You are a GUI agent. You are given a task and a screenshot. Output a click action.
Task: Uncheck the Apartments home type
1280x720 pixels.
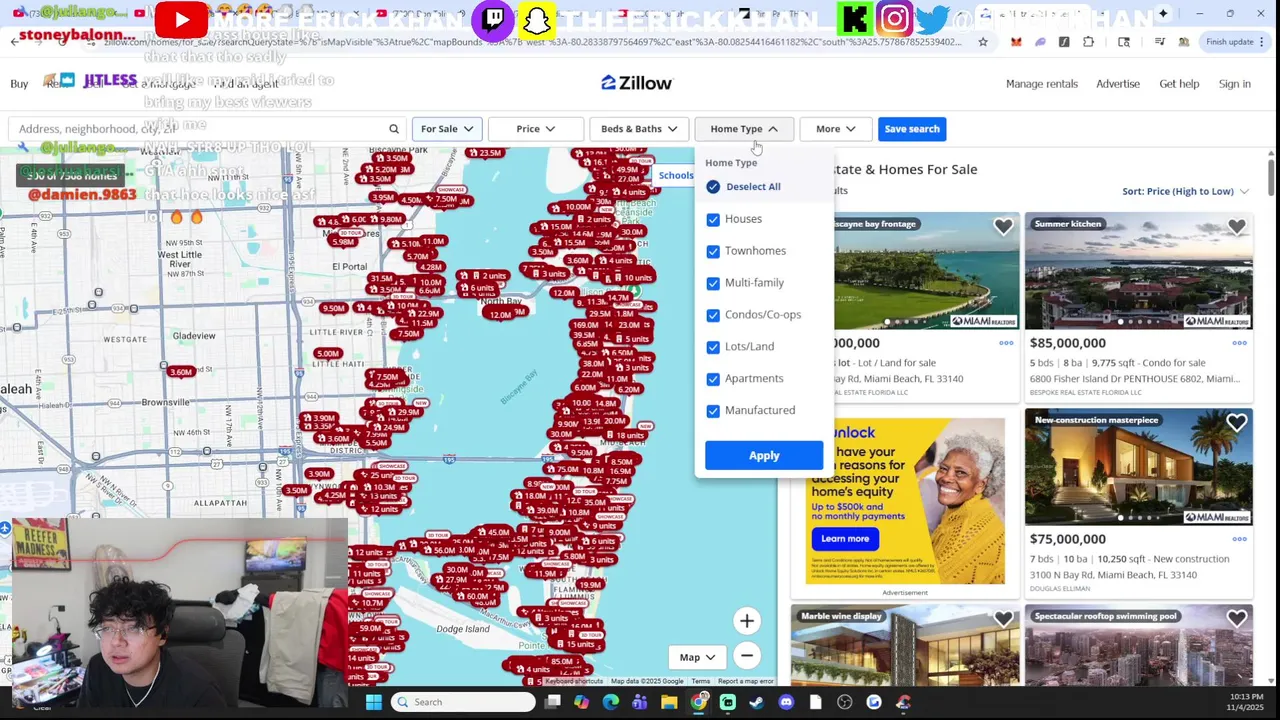click(713, 379)
